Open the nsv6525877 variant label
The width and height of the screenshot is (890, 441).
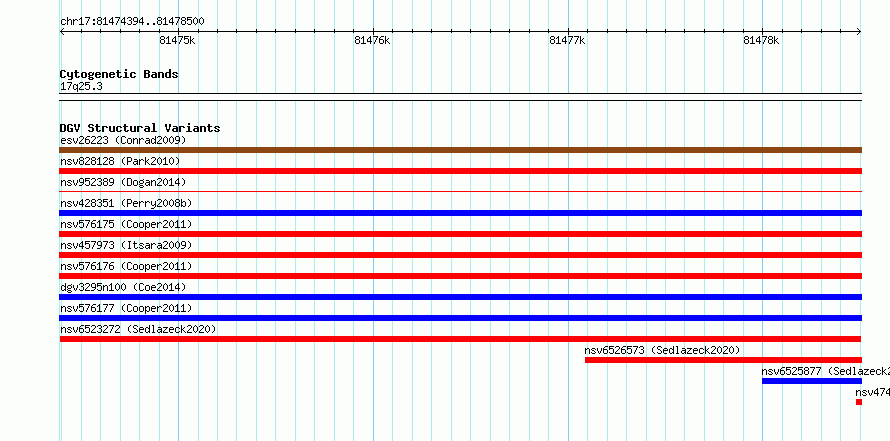[x=826, y=371]
